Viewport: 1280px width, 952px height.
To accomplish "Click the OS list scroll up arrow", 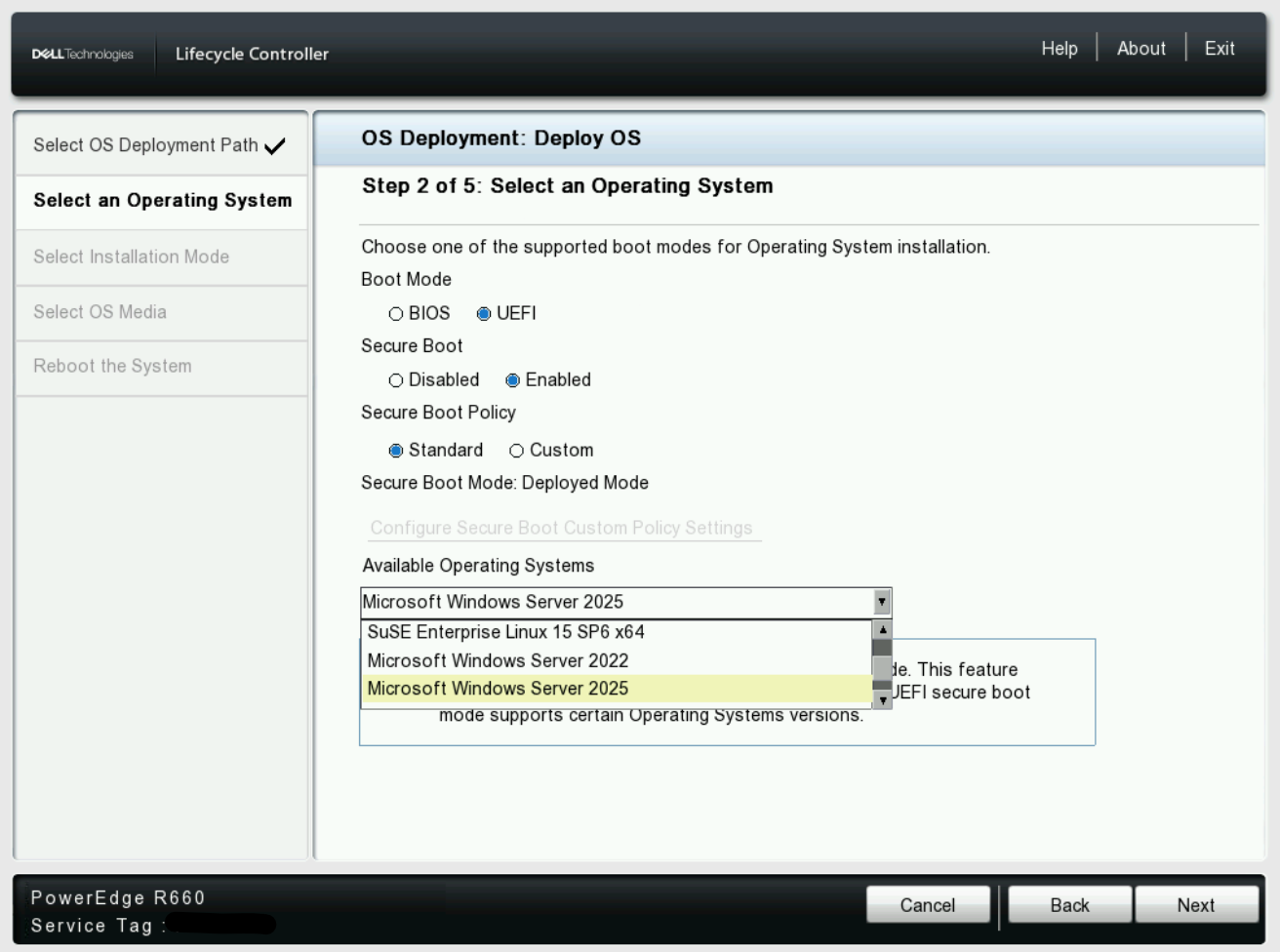I will [883, 630].
